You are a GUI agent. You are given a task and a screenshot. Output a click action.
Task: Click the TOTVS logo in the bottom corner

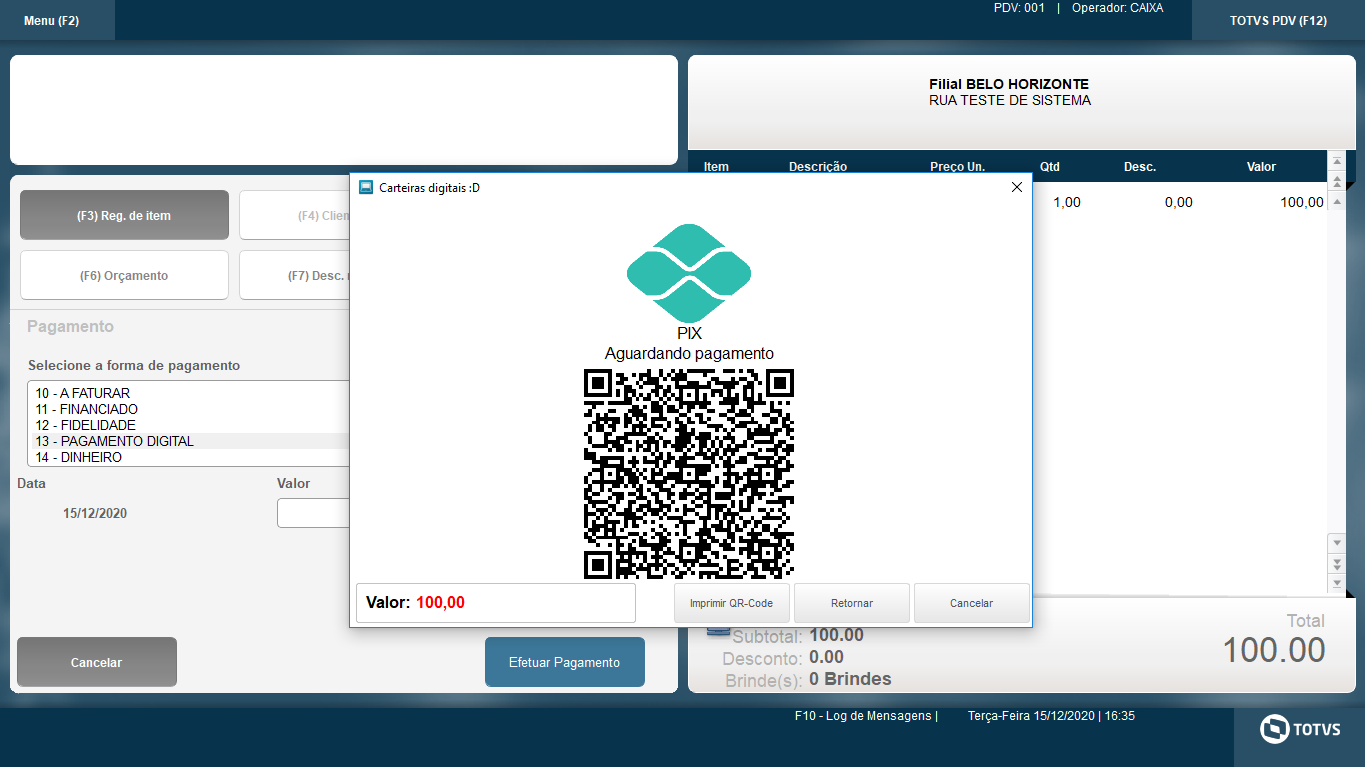coord(1300,729)
